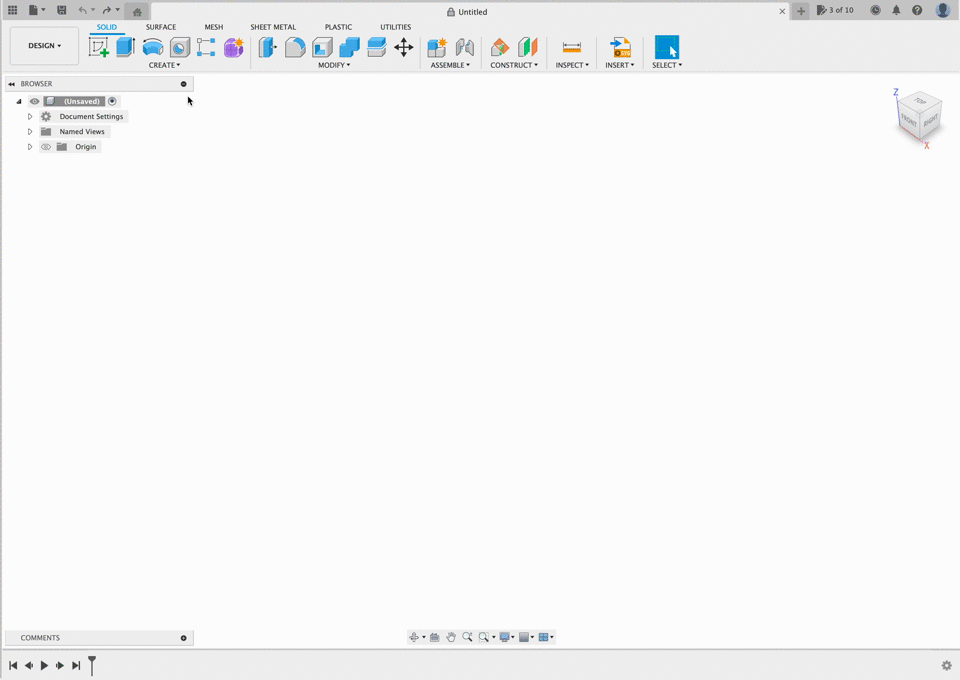
Task: Open the SHEET METAL ribbon tab
Action: click(273, 27)
